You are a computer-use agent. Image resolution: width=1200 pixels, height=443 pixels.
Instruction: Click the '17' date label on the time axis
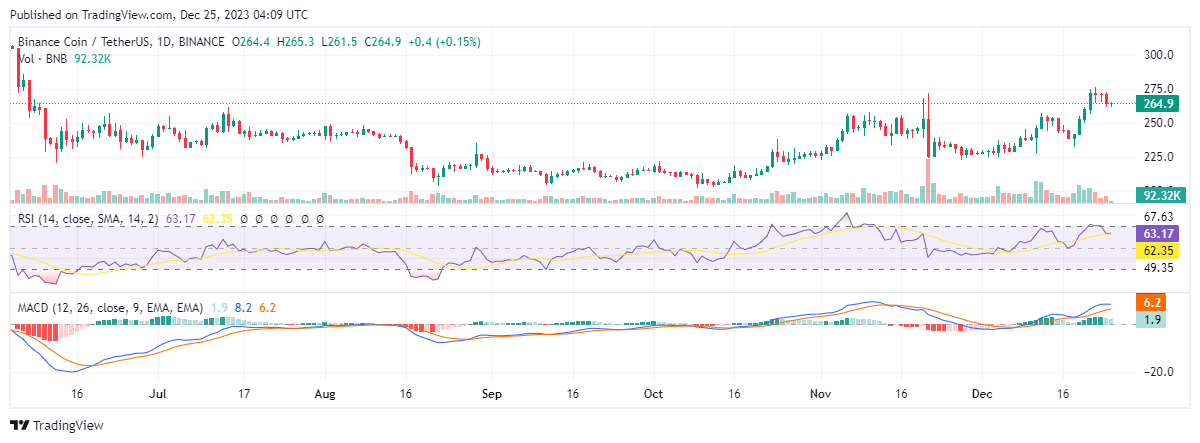[244, 395]
